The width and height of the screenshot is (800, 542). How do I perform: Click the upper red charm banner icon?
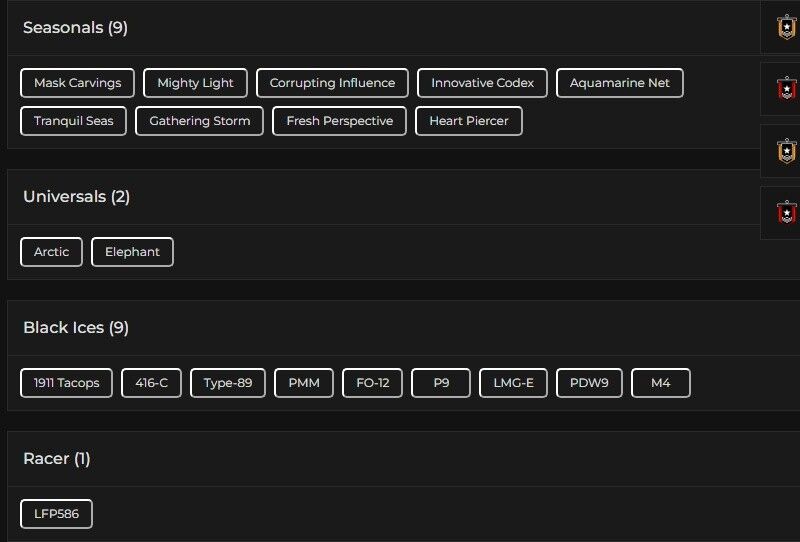click(787, 89)
